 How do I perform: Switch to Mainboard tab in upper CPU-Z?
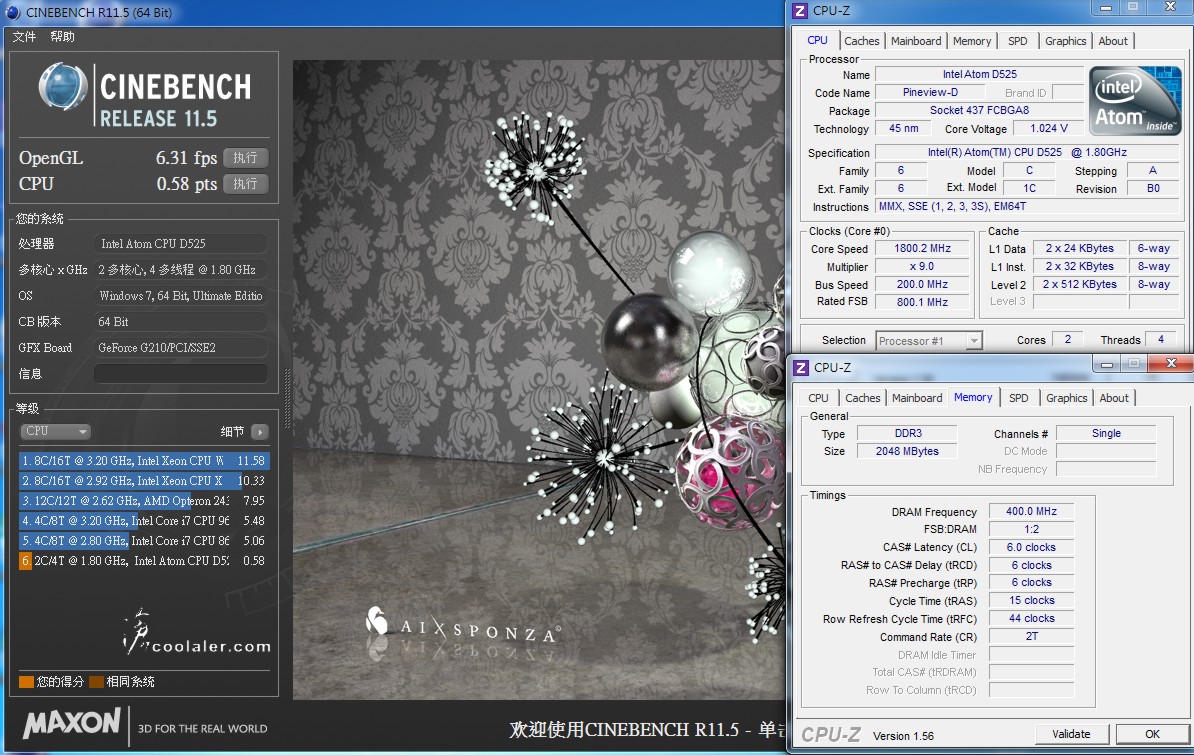click(x=916, y=41)
